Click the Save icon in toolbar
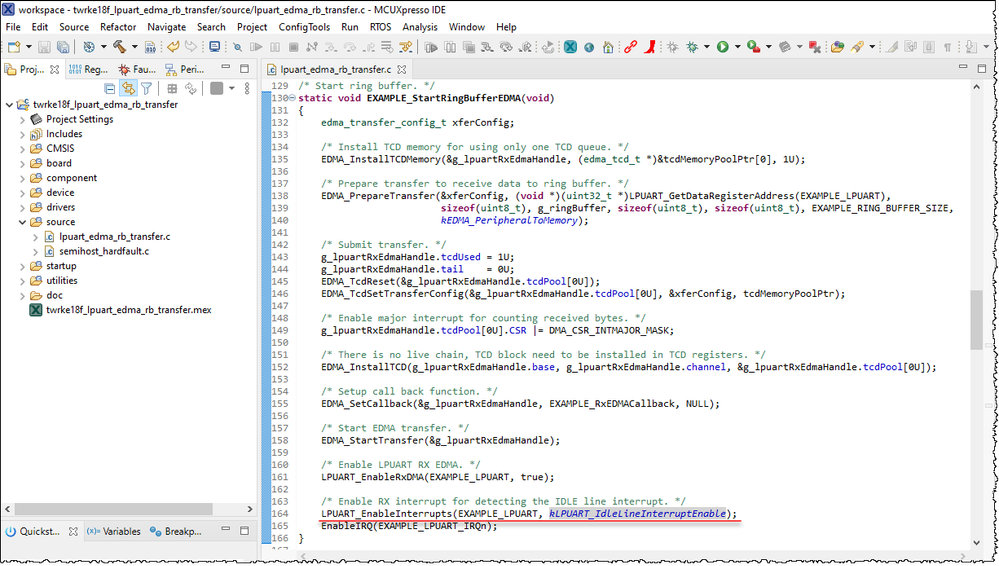Image resolution: width=999 pixels, height=566 pixels. [x=44, y=47]
